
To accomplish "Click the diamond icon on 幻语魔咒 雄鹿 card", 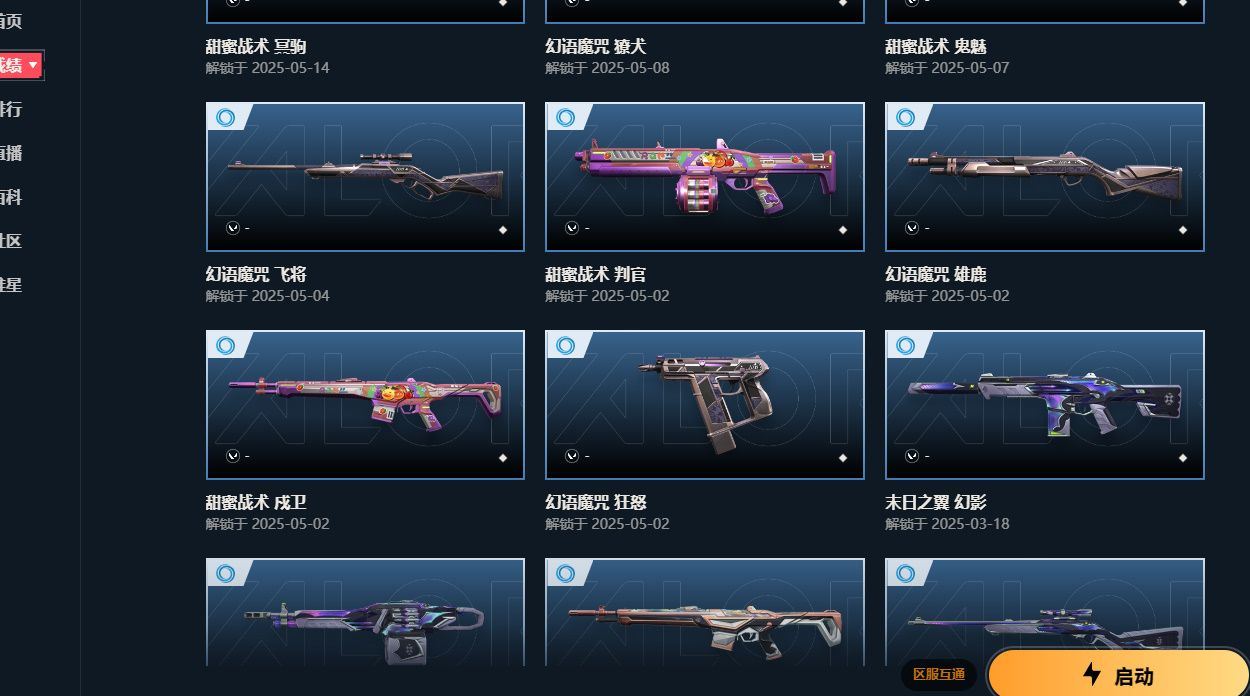I will coord(1183,230).
